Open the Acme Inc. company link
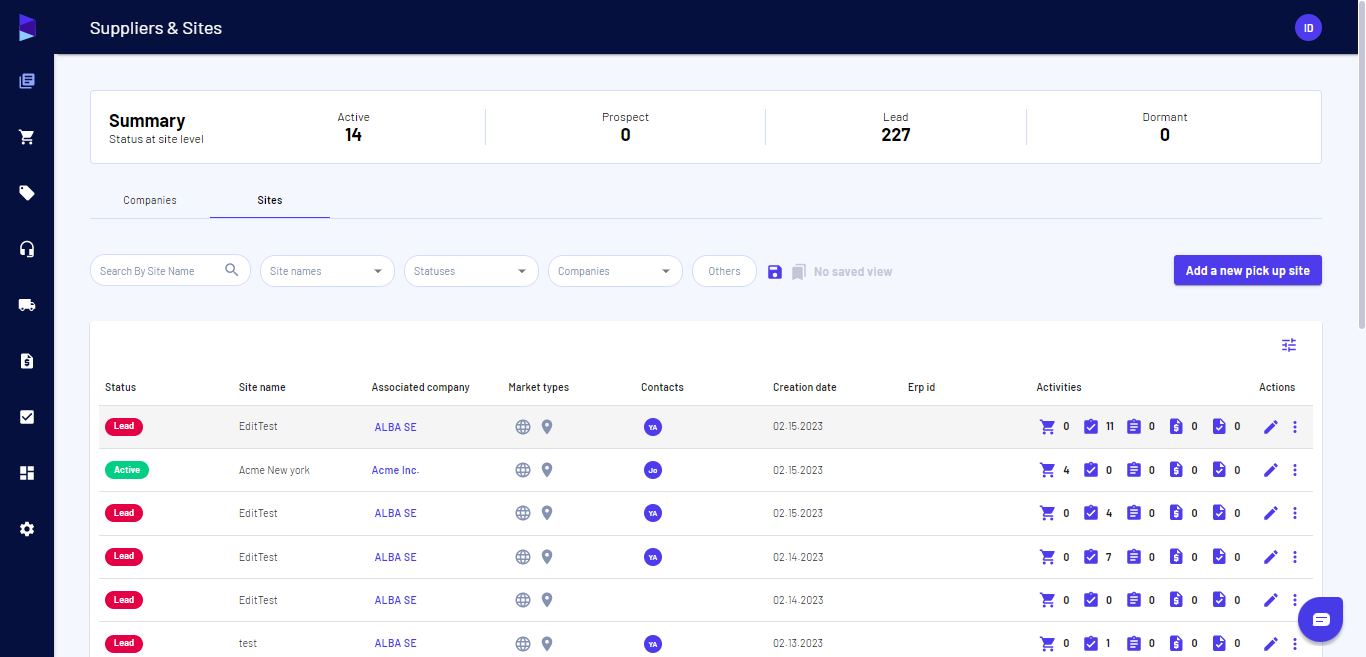Image resolution: width=1366 pixels, height=657 pixels. pos(395,470)
